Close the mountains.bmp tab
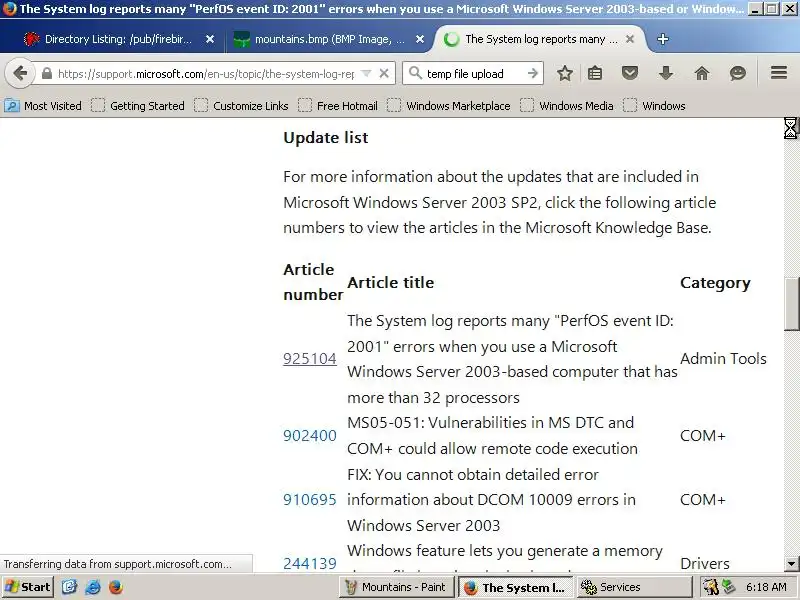This screenshot has height=600, width=800. (x=420, y=39)
